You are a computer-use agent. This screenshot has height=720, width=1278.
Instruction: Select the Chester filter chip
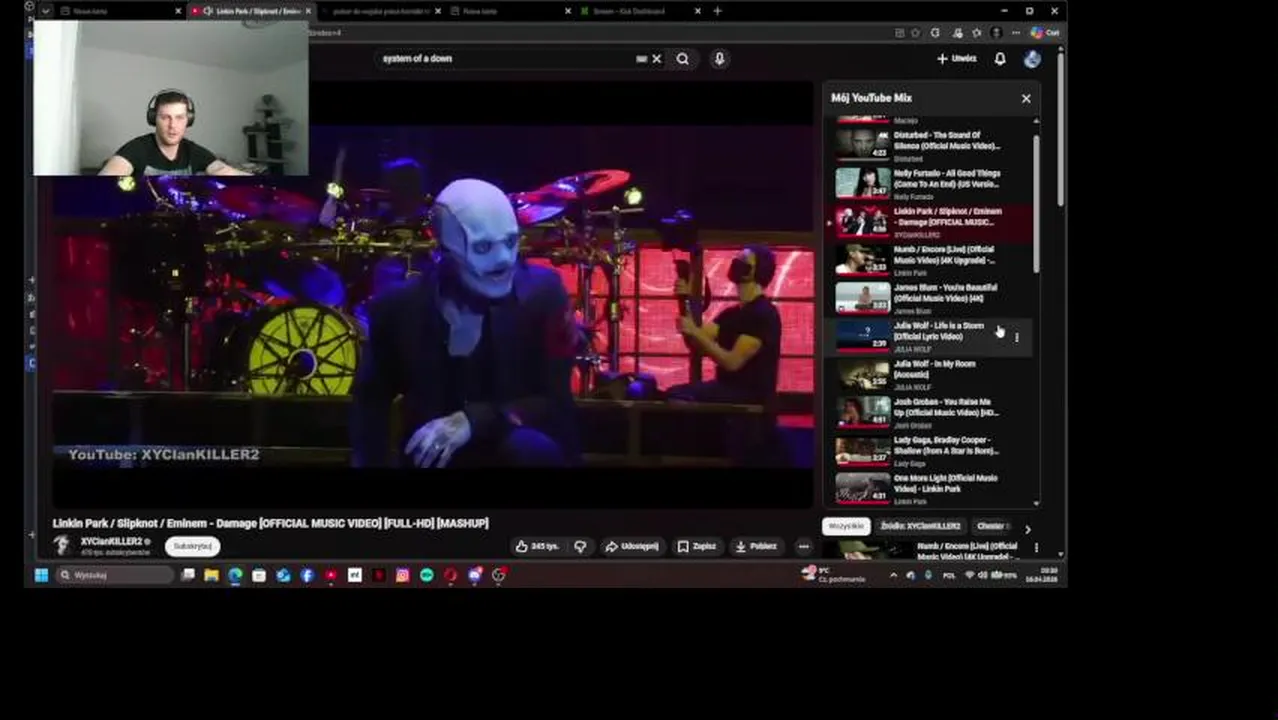(x=992, y=526)
